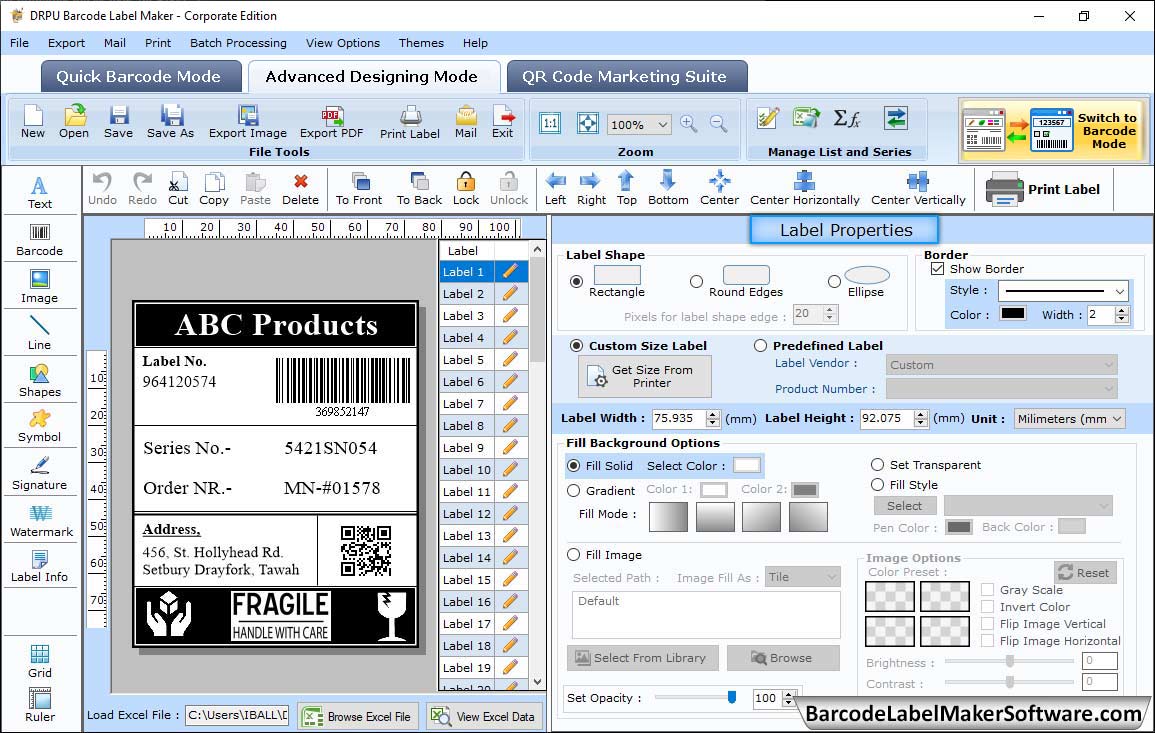Click the Delete icon in edit toolbar
This screenshot has width=1155, height=733.
coord(301,189)
